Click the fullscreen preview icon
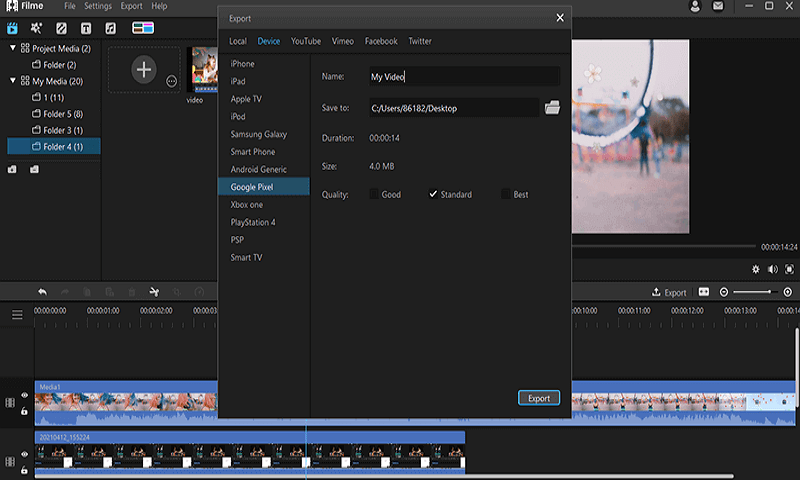 (x=789, y=269)
